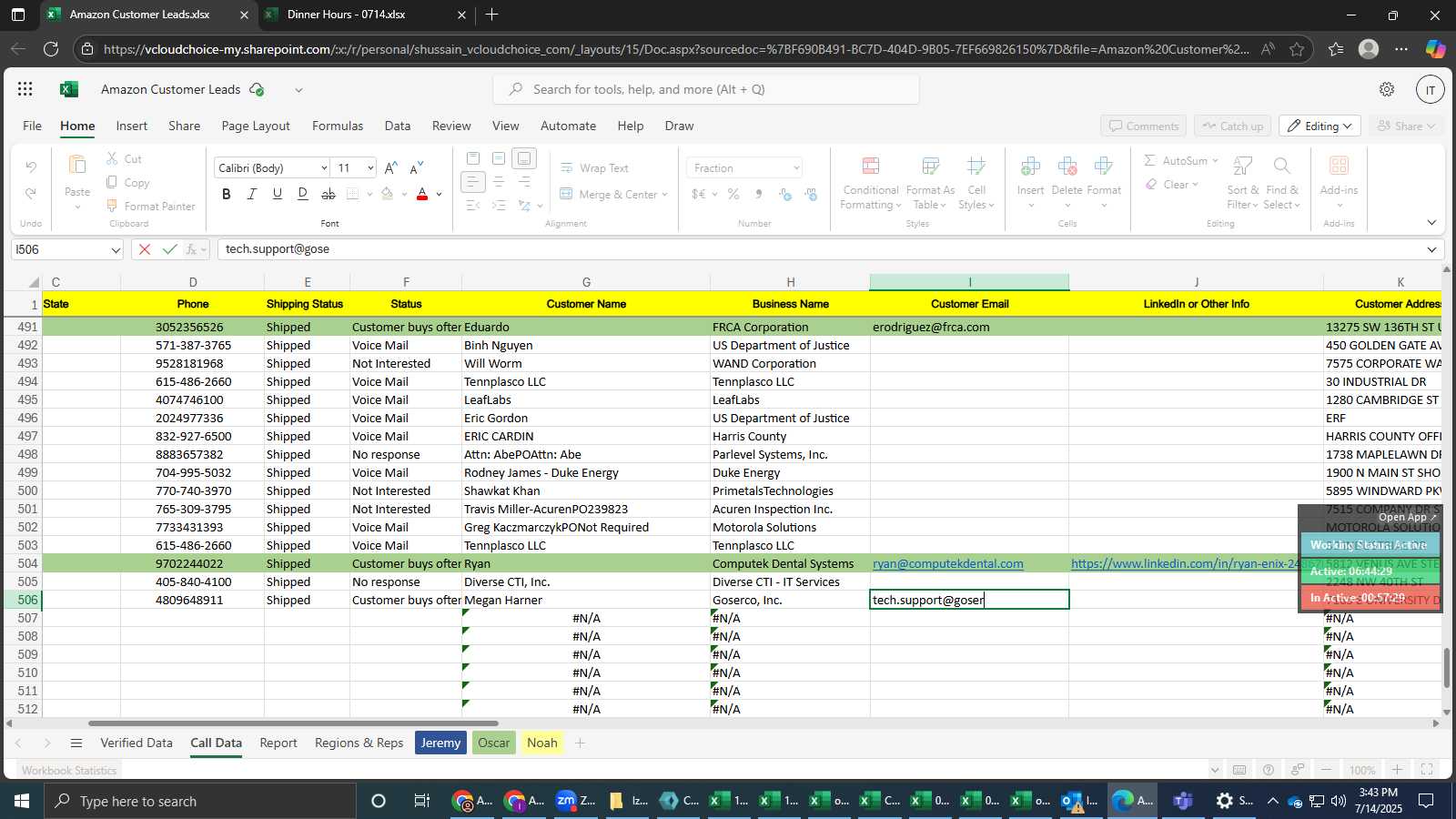Image resolution: width=1456 pixels, height=819 pixels.
Task: Confirm the formula bar entry (checkmark)
Action: [169, 249]
